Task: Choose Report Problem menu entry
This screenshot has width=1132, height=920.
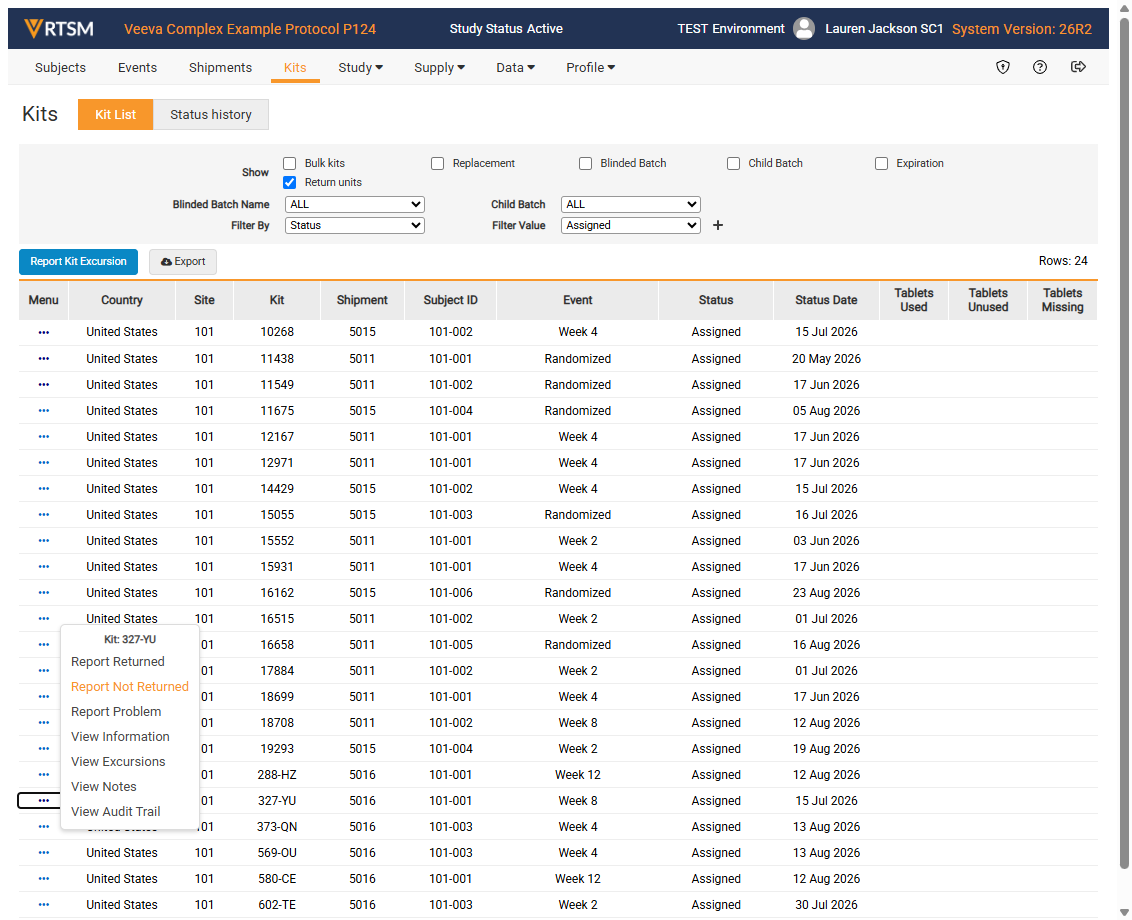Action: [x=116, y=712]
